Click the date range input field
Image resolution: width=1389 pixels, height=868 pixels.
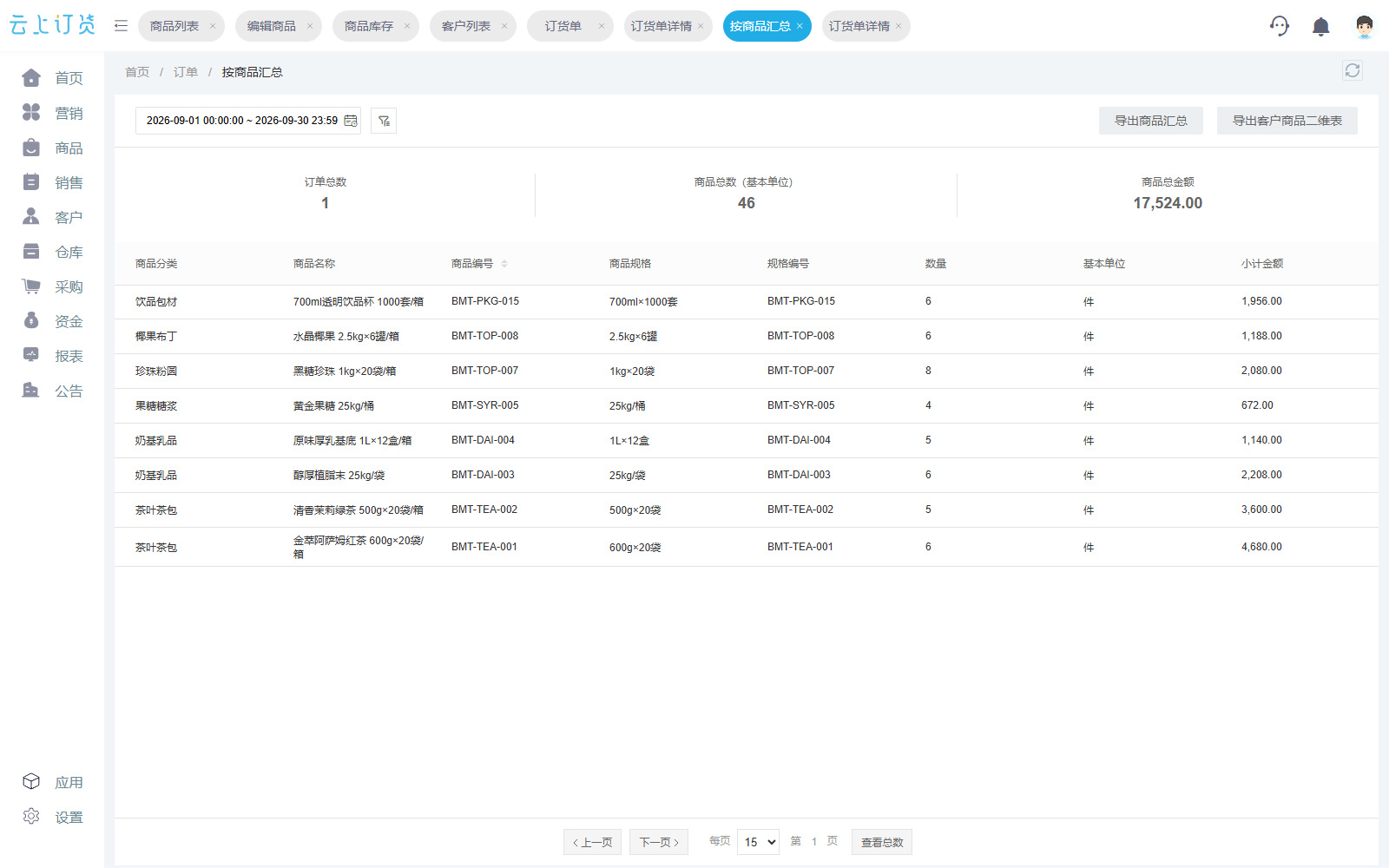pyautogui.click(x=248, y=121)
